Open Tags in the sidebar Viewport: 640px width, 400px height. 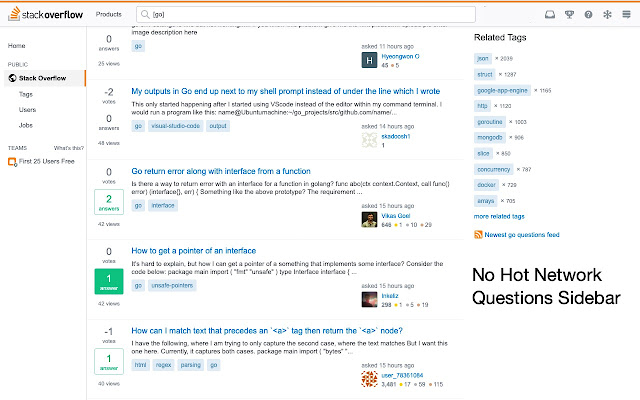coord(26,94)
